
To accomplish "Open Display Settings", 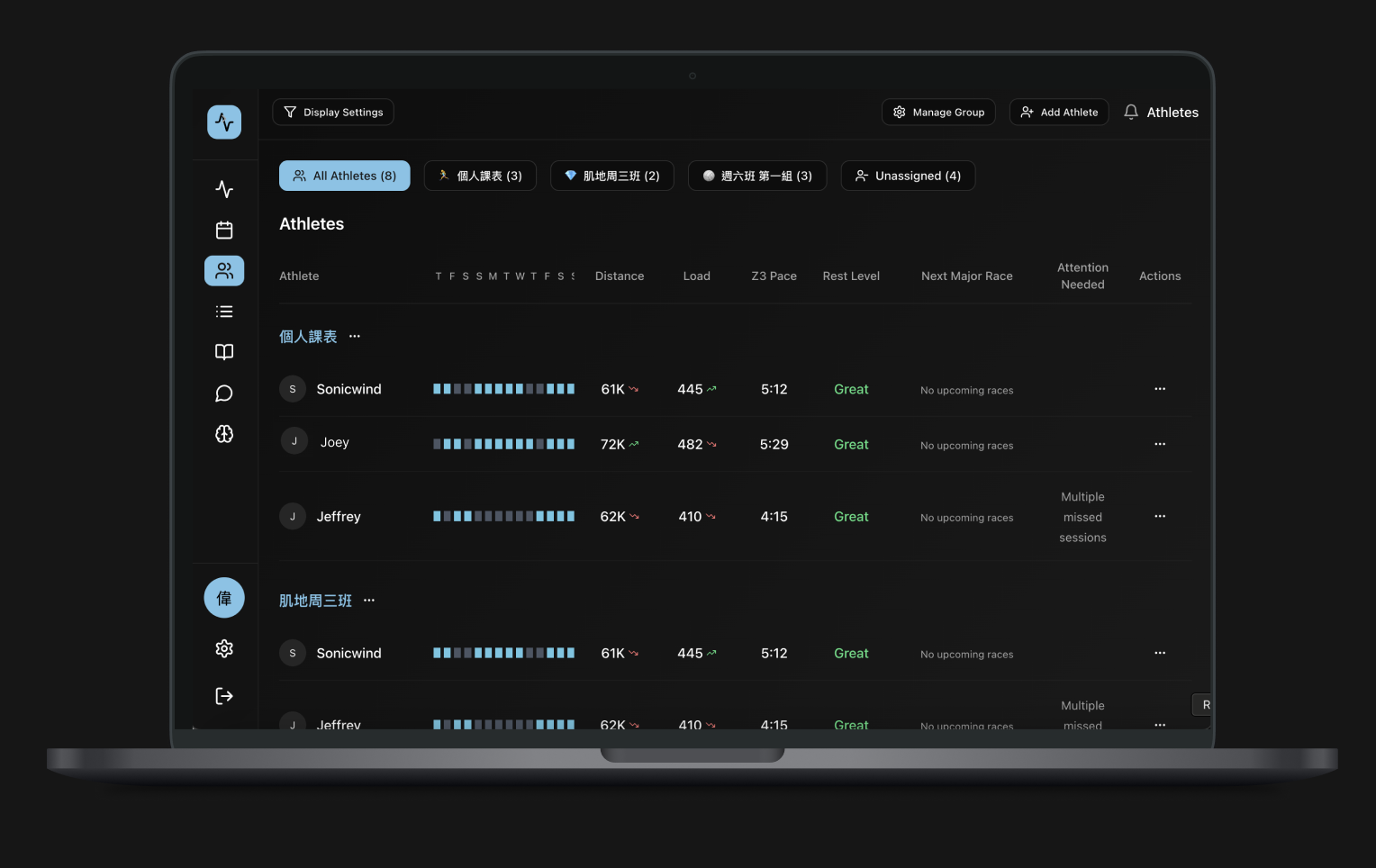I will point(333,112).
